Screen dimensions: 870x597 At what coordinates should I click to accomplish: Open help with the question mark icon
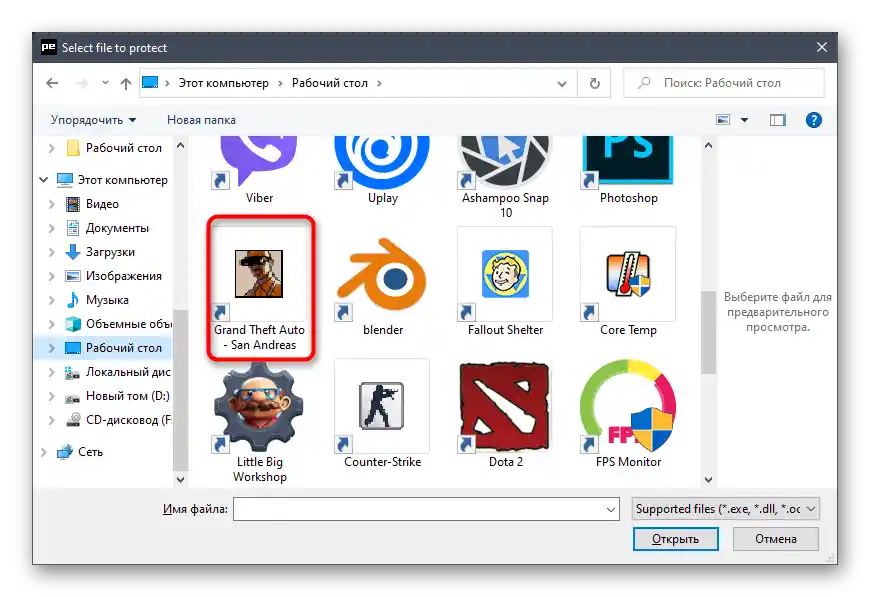(x=813, y=120)
